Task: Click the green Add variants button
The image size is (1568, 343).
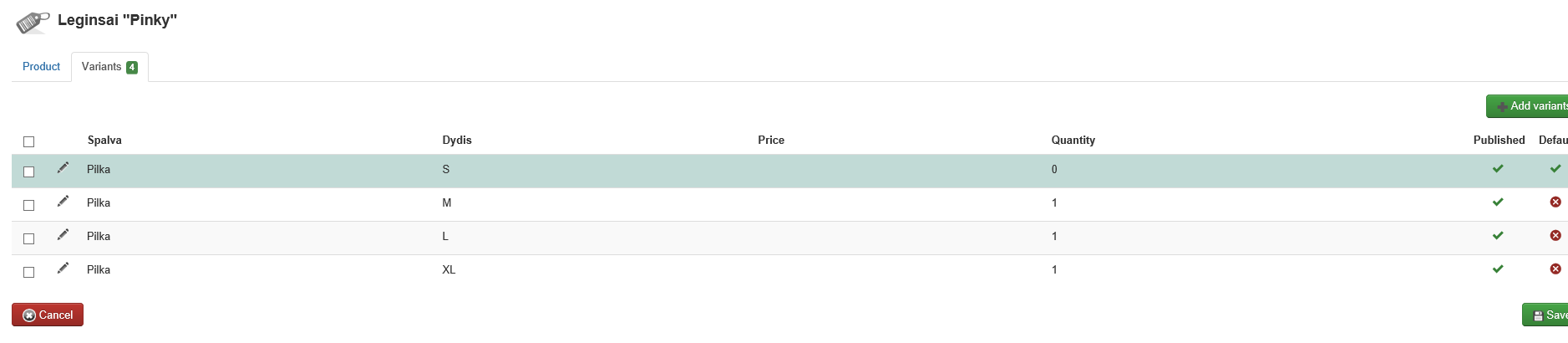Action: tap(1527, 106)
